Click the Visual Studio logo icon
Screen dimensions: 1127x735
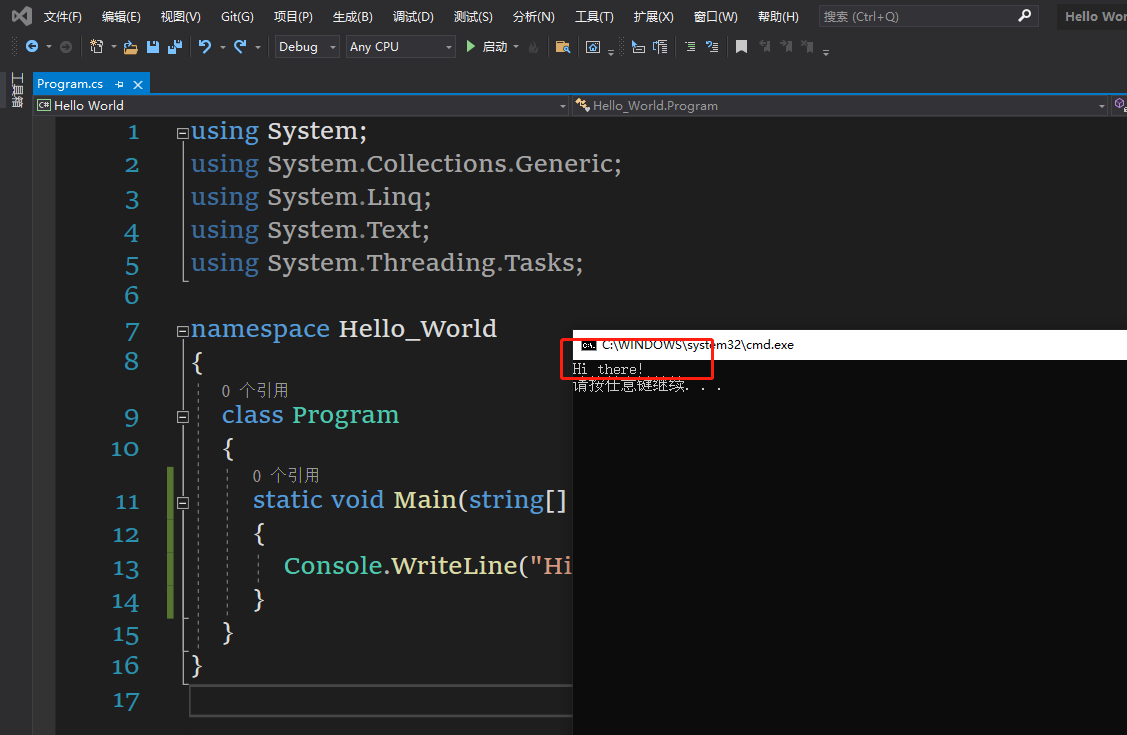pyautogui.click(x=22, y=16)
